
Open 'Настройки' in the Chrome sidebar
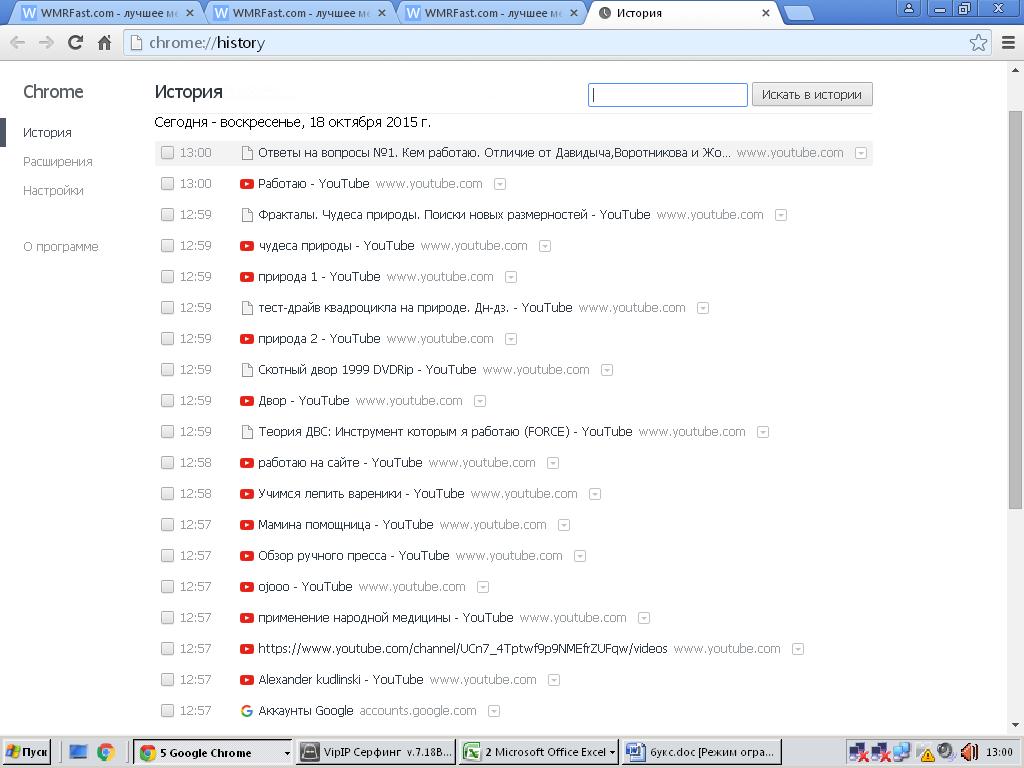click(x=54, y=191)
